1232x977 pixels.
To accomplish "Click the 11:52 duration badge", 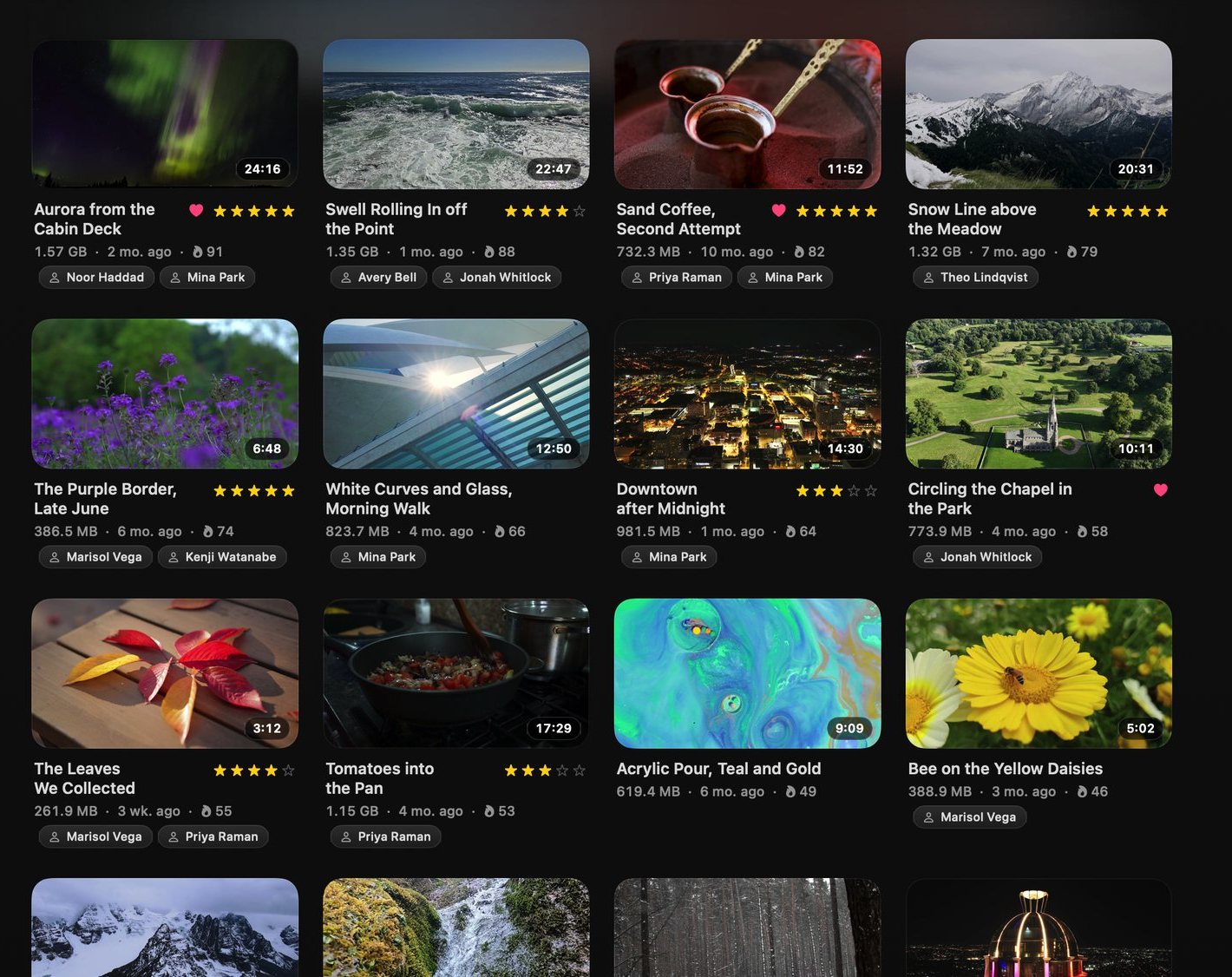I will tap(845, 169).
